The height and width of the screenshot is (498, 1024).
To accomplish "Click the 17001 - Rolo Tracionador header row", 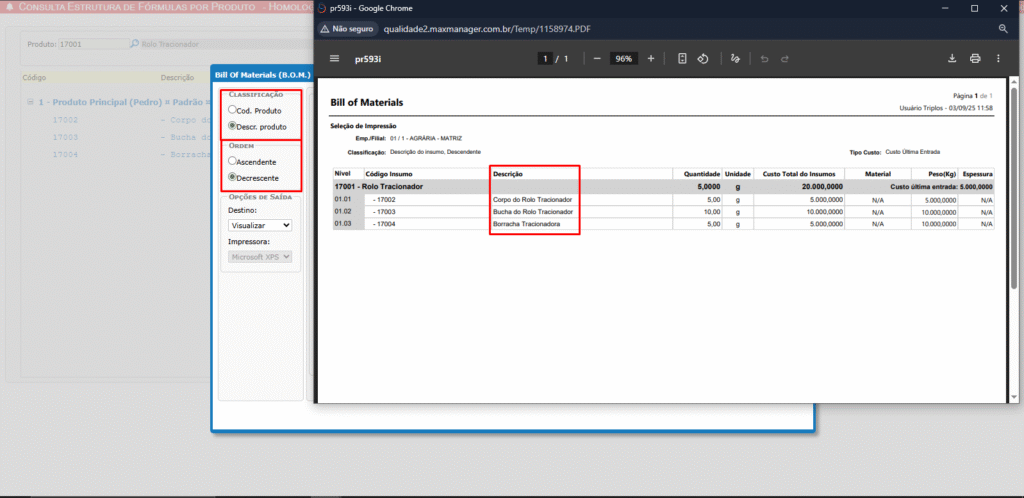I will [664, 186].
